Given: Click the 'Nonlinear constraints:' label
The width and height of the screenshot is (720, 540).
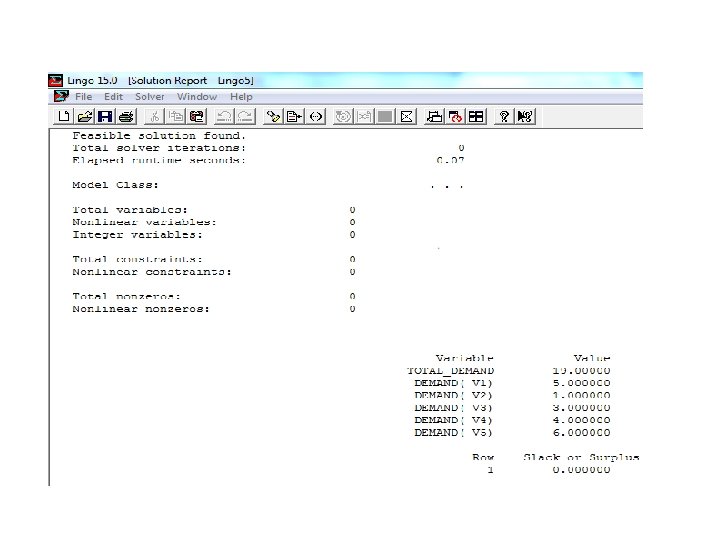Looking at the screenshot, I should [x=152, y=272].
